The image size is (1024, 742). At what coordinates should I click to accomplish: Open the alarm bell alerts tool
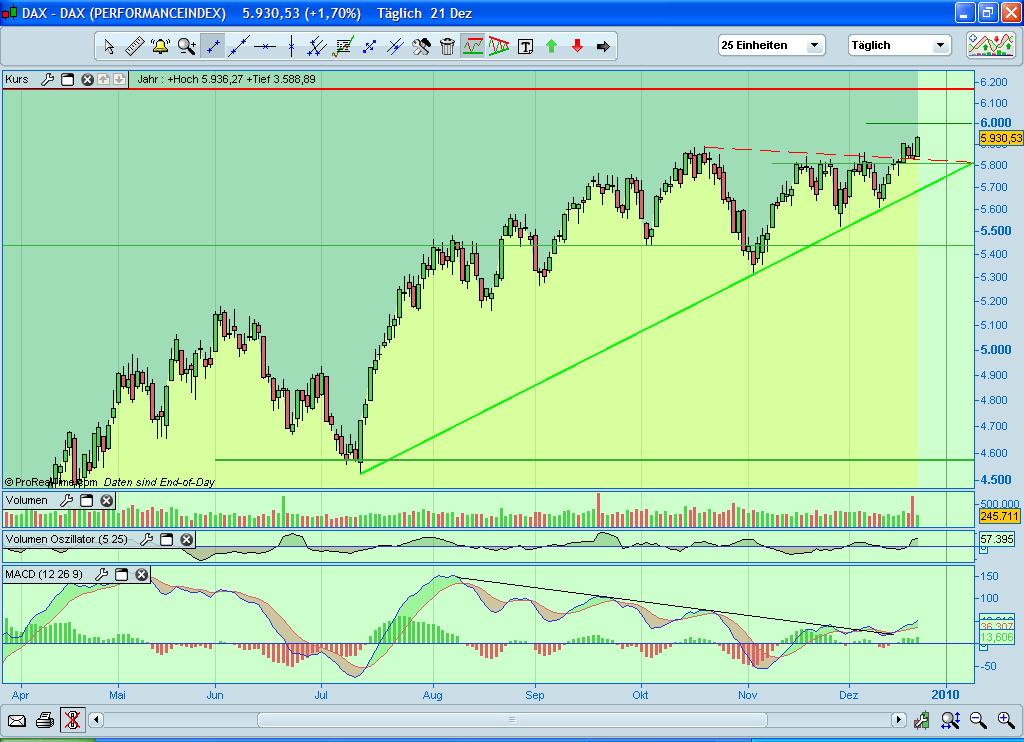coord(161,46)
